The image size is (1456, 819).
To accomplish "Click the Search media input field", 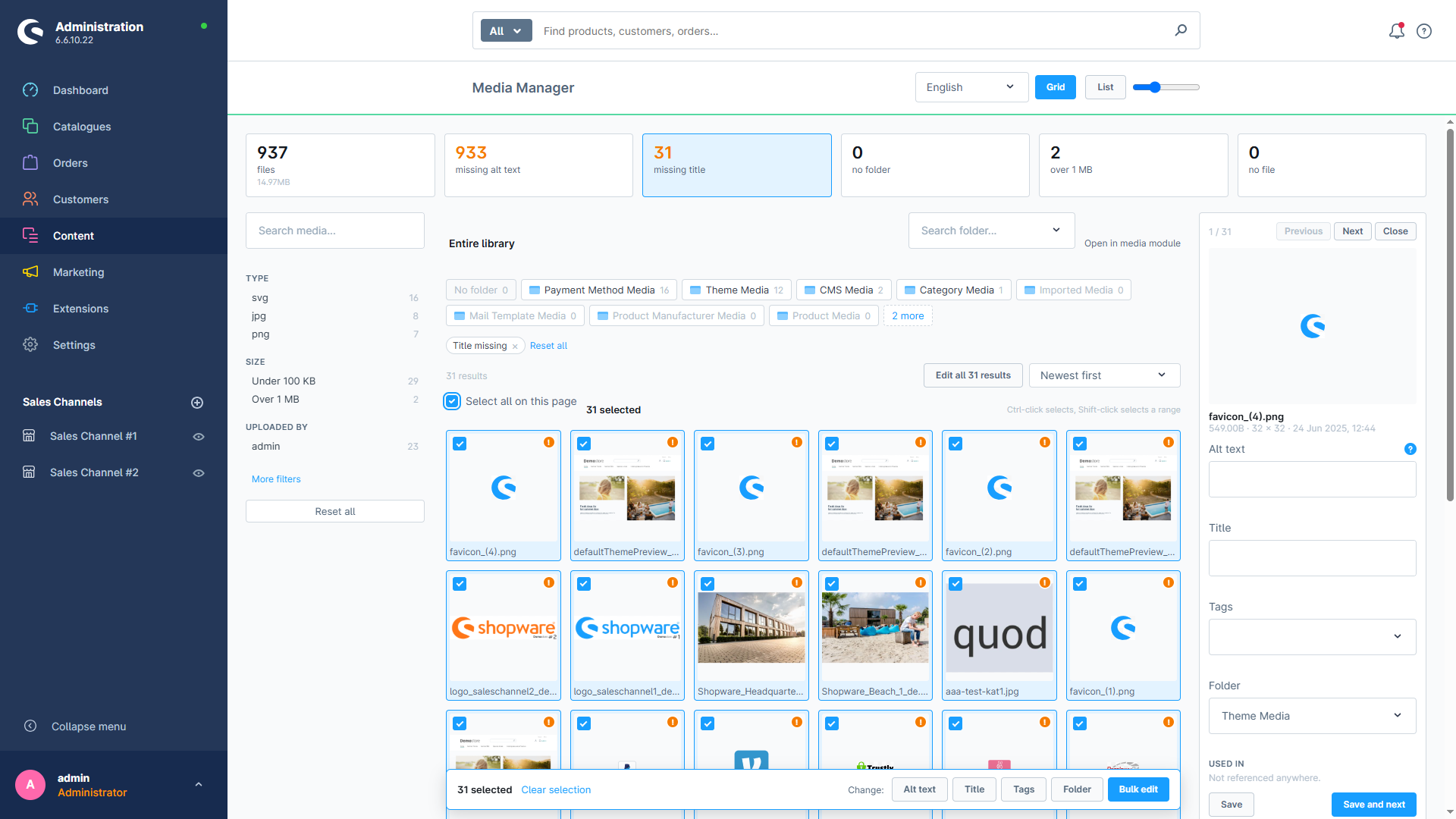I will tap(334, 231).
